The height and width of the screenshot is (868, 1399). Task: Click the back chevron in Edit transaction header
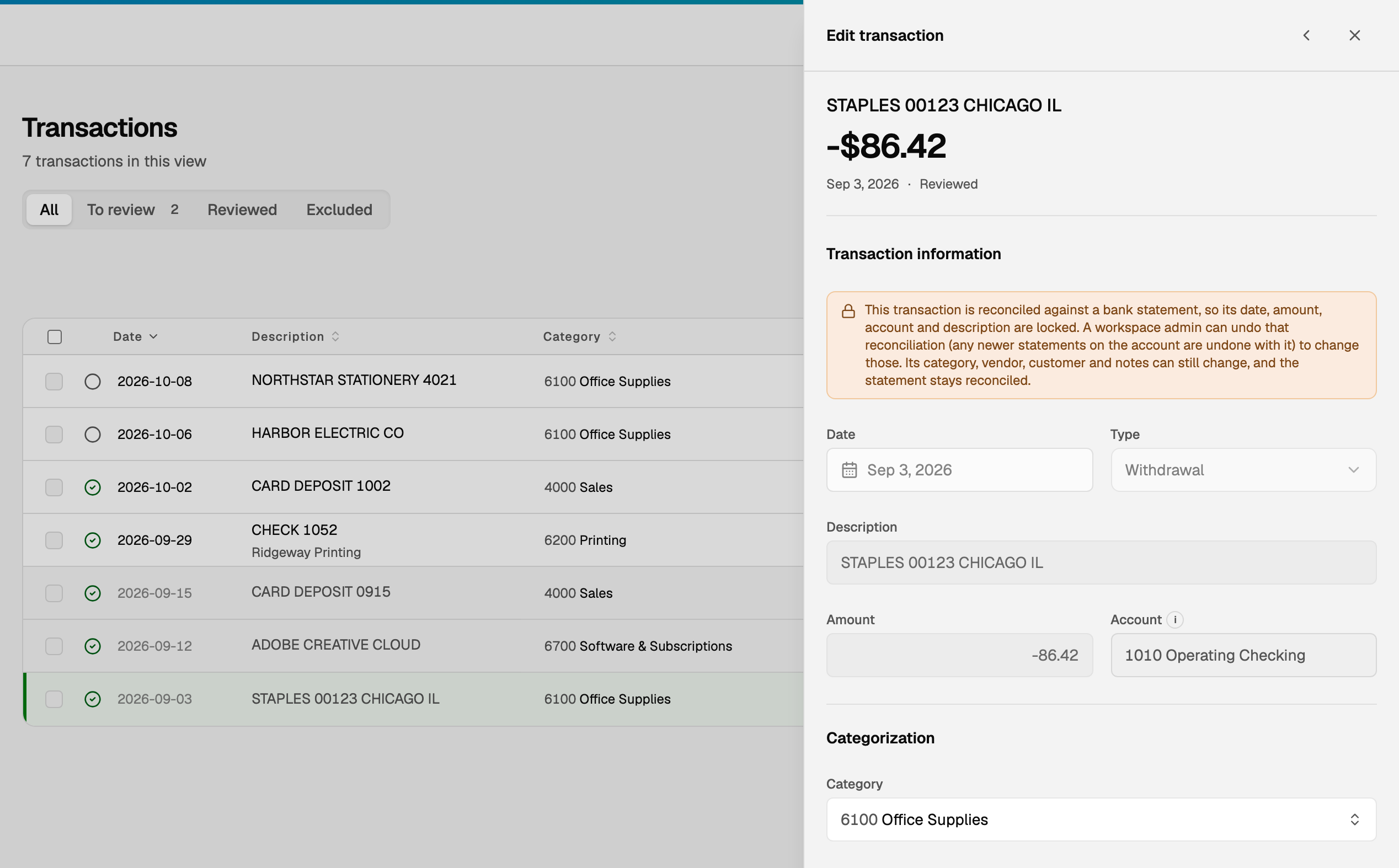point(1306,36)
